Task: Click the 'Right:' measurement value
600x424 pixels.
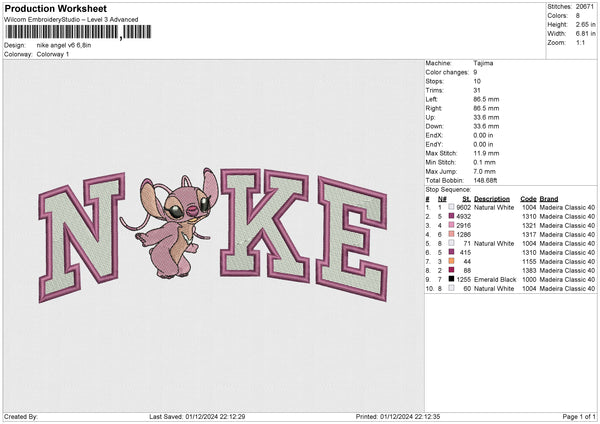Action: (486, 108)
